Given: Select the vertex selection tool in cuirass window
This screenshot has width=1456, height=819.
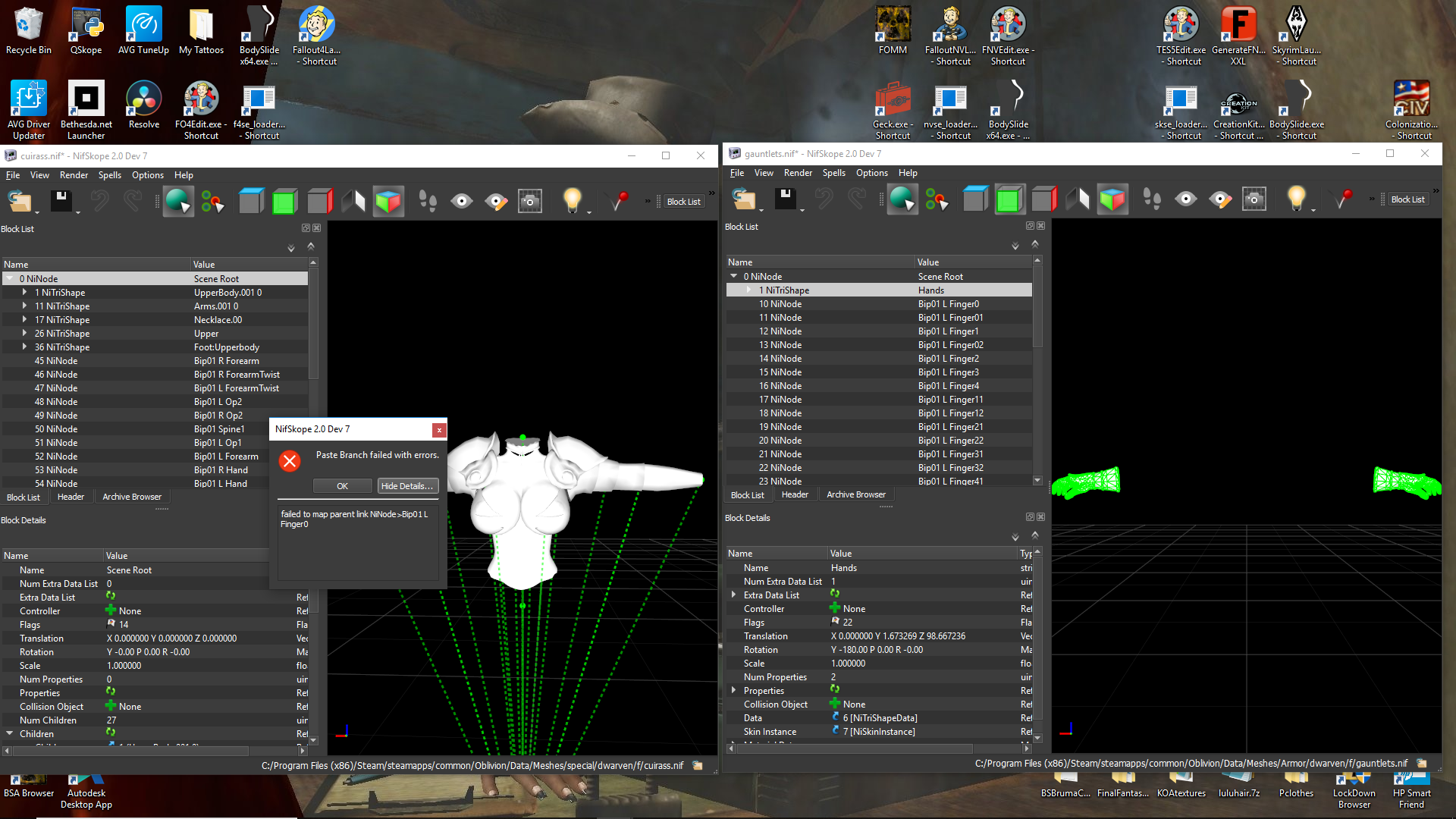Looking at the screenshot, I should pyautogui.click(x=212, y=201).
